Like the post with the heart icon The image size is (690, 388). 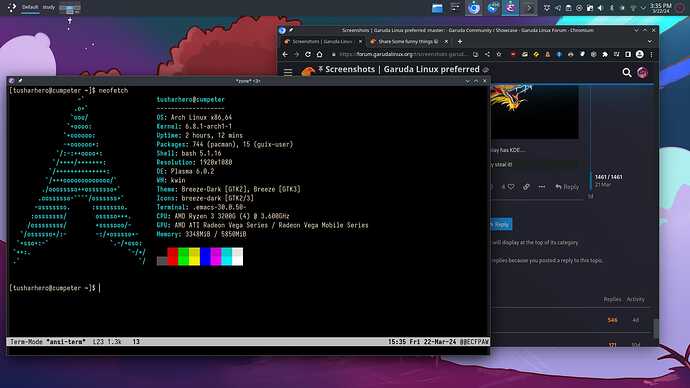tap(511, 187)
